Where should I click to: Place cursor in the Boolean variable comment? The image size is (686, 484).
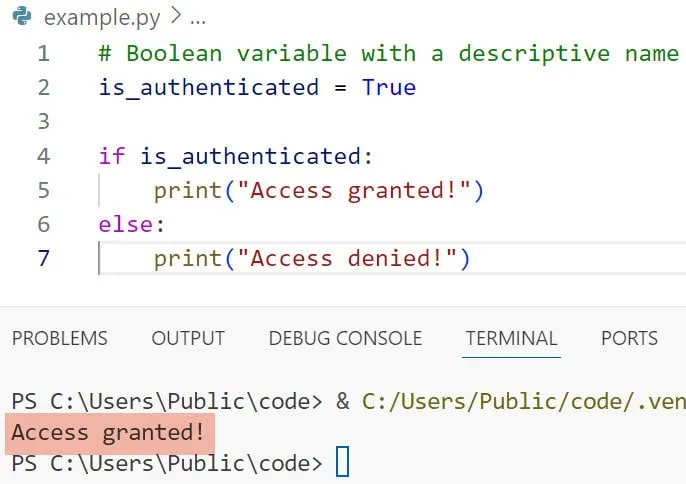[388, 53]
